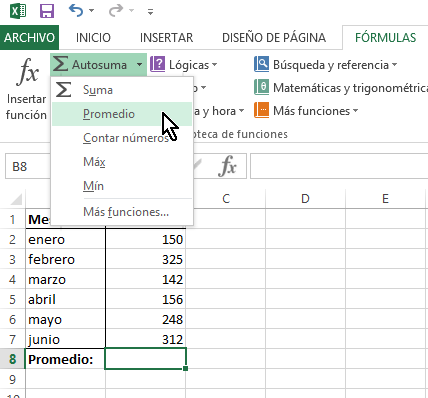
Task: Choose Suma from the Autosuma menu
Action: click(x=122, y=90)
